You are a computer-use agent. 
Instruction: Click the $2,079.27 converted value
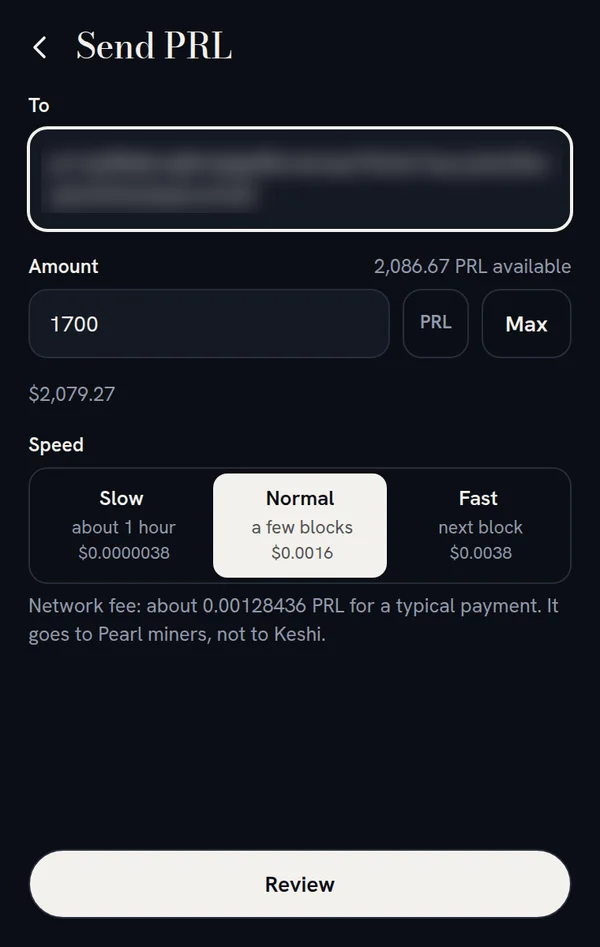pyautogui.click(x=72, y=394)
